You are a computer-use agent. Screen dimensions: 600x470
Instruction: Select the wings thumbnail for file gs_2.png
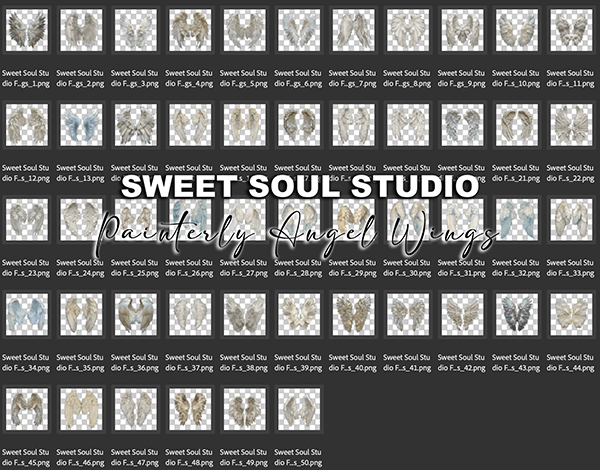click(82, 30)
